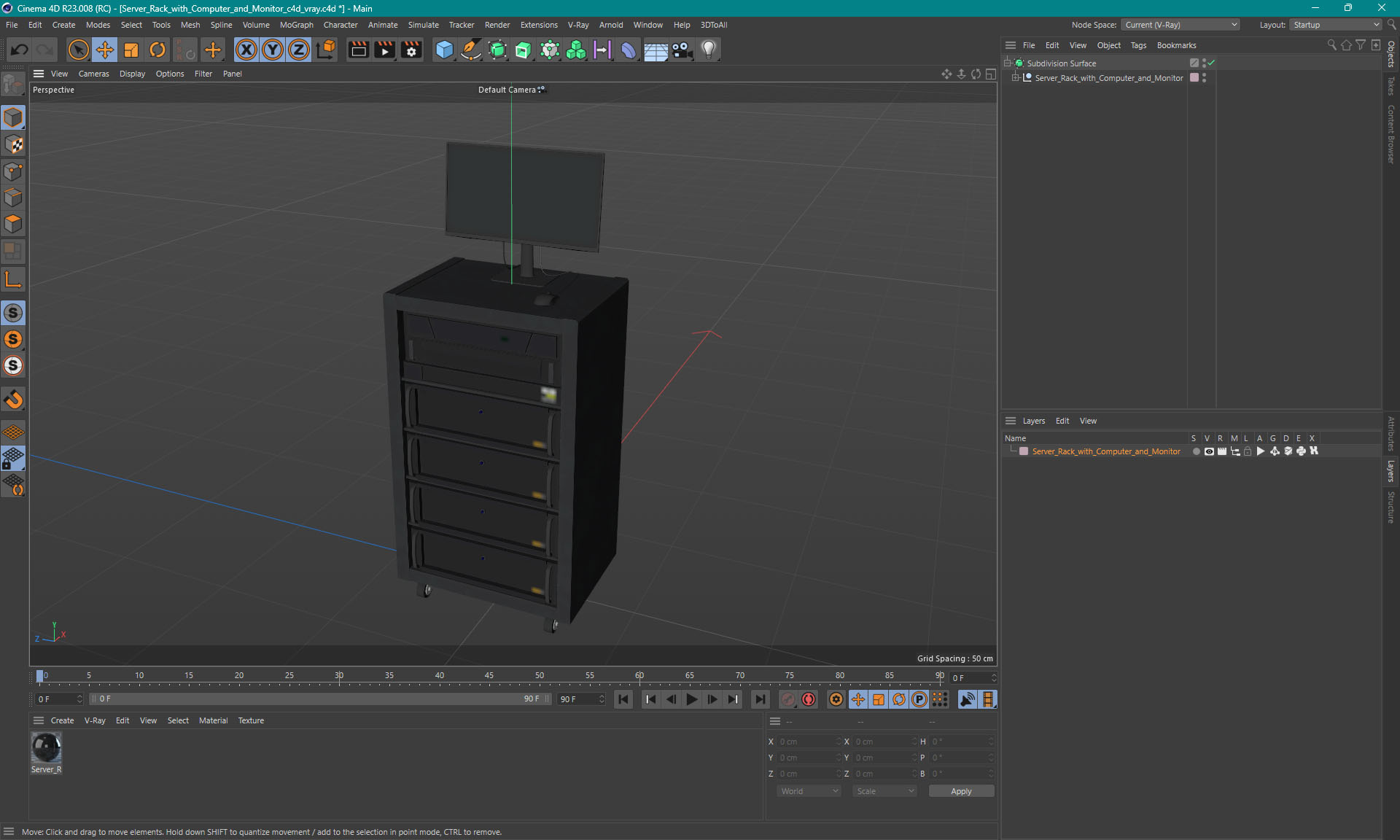
Task: Open the Simulate menu
Action: [423, 25]
